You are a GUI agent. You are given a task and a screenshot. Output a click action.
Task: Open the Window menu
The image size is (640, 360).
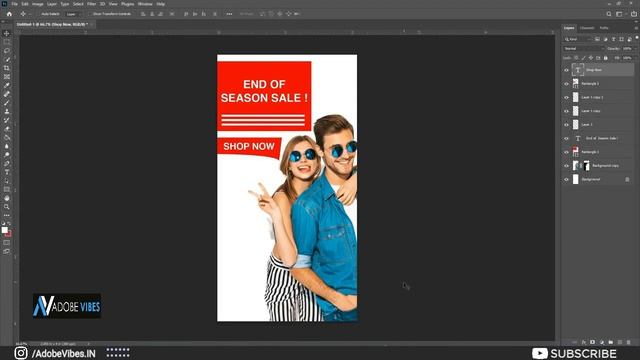tap(145, 4)
